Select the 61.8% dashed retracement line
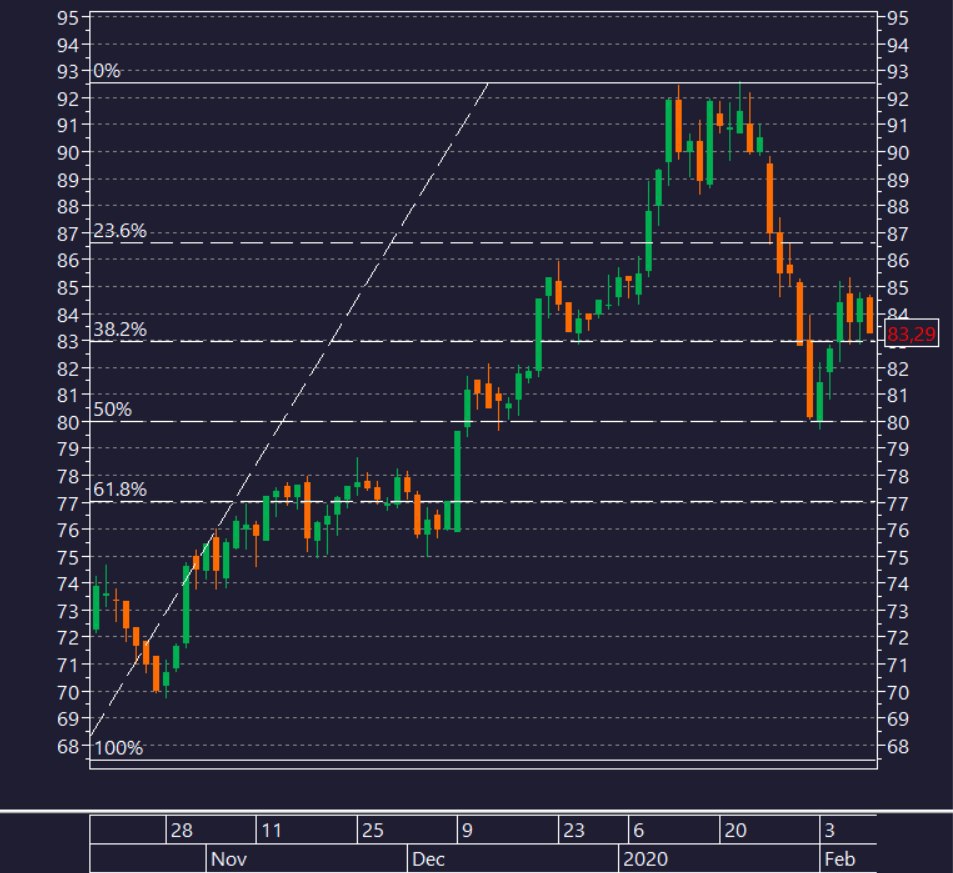 [483, 502]
